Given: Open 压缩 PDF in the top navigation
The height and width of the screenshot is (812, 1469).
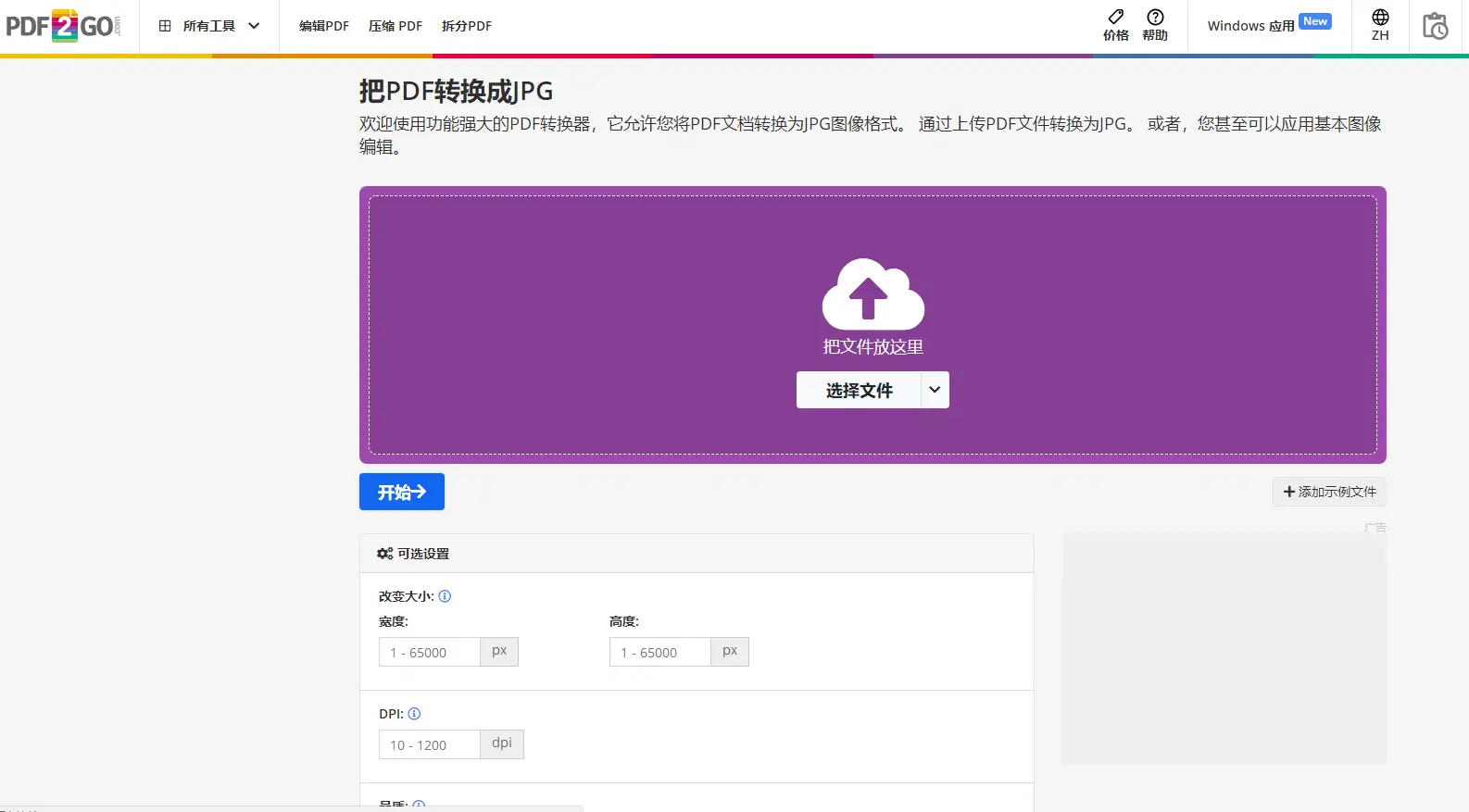Looking at the screenshot, I should [x=395, y=26].
